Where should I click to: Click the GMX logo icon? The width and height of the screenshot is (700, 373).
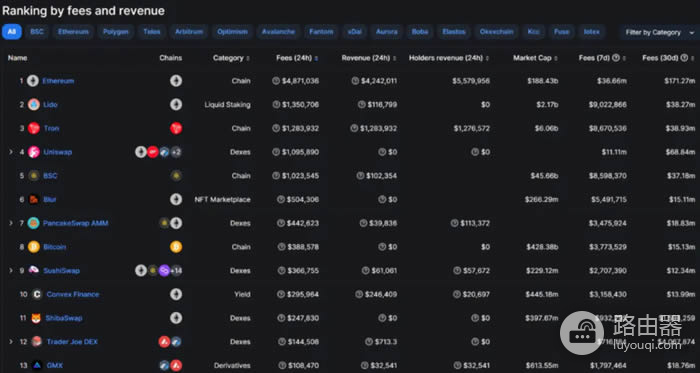[x=37, y=365]
